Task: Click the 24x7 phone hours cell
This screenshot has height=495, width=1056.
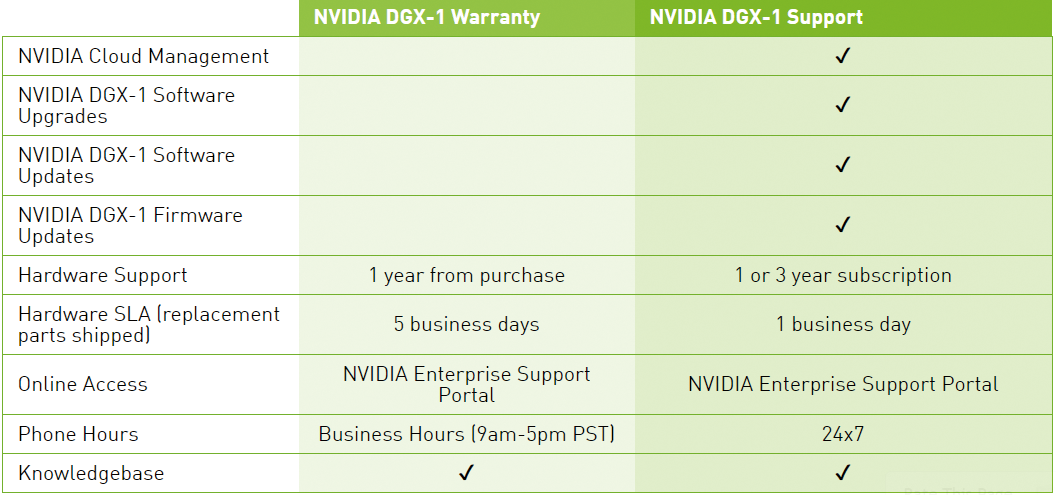Action: [x=843, y=434]
